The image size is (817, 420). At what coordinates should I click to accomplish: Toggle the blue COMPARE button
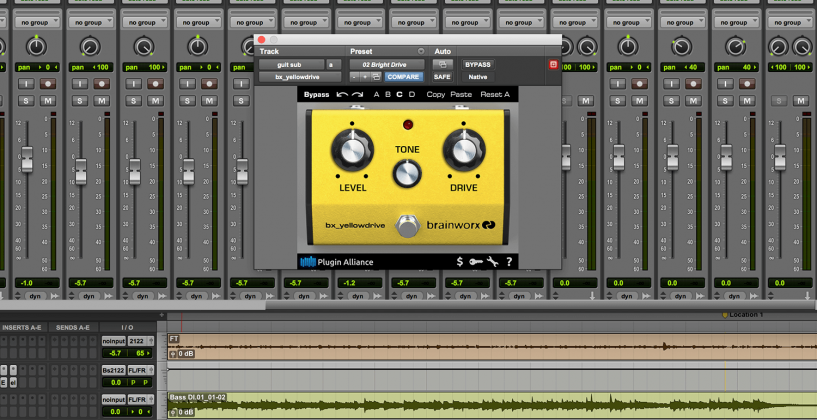click(x=404, y=77)
